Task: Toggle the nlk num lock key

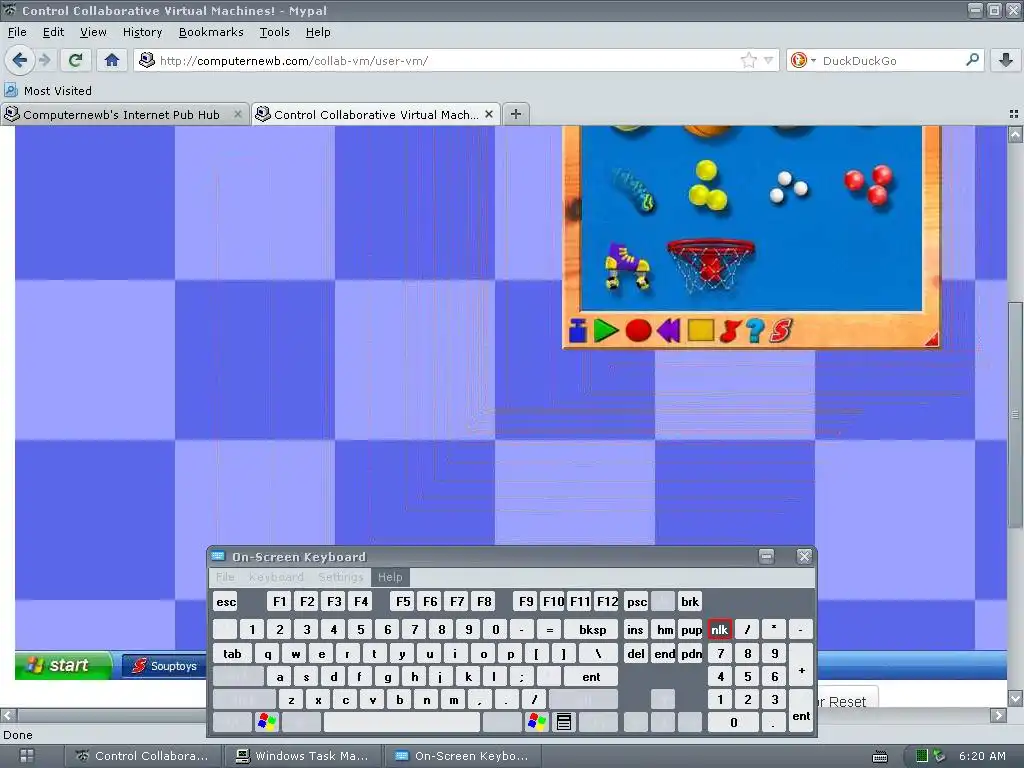Action: pos(720,630)
